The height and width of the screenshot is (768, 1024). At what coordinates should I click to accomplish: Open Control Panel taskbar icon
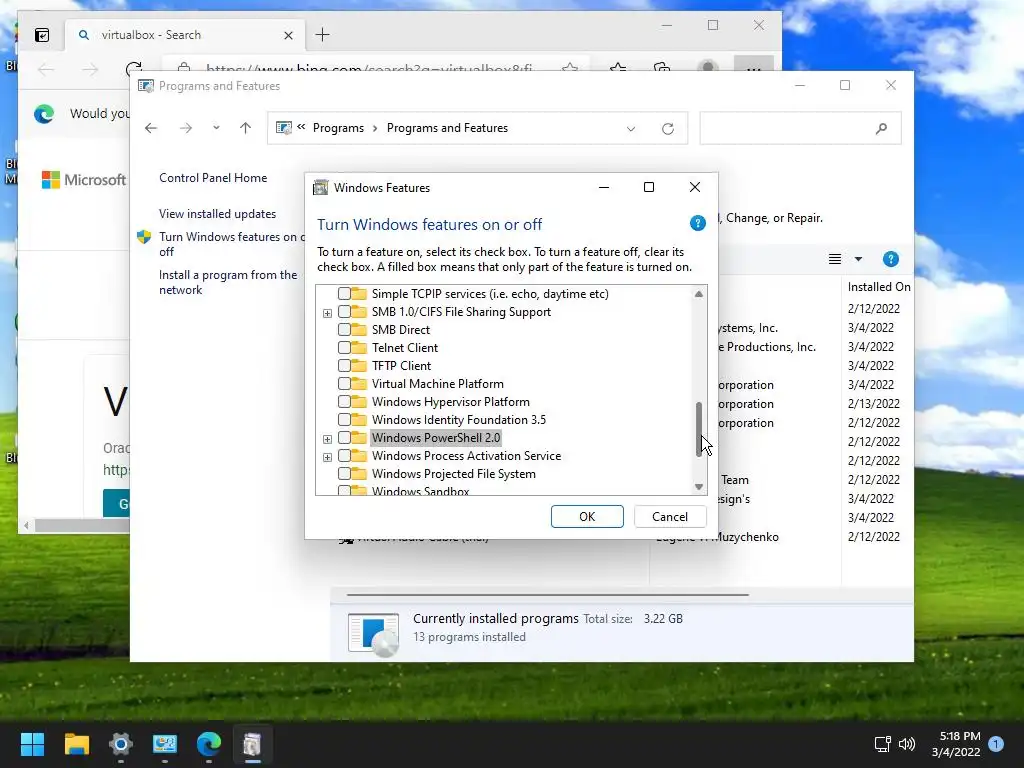click(x=165, y=744)
